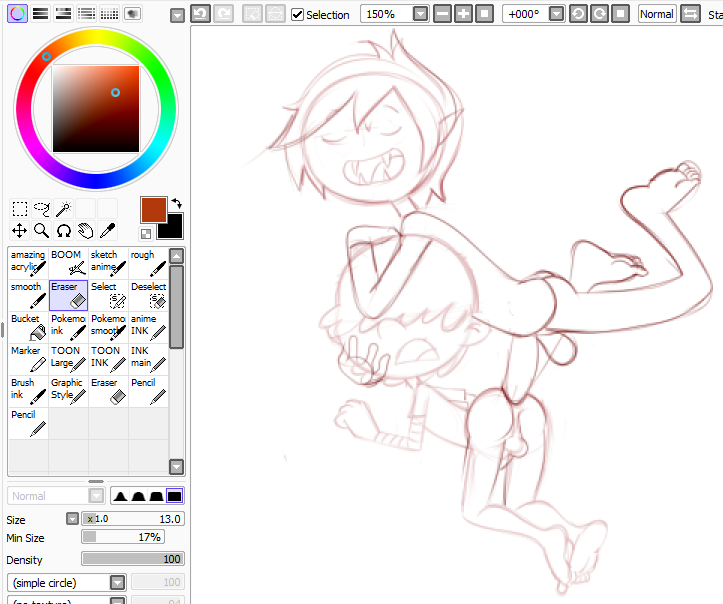This screenshot has height=604, width=723.
Task: Select the rectangular Selection tool
Action: 19,209
